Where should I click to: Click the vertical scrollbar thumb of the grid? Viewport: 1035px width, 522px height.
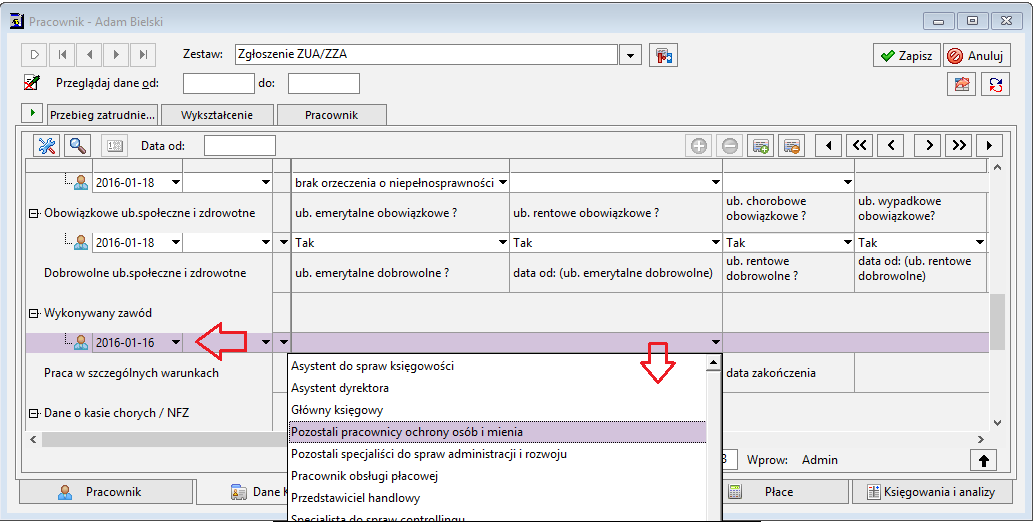997,321
